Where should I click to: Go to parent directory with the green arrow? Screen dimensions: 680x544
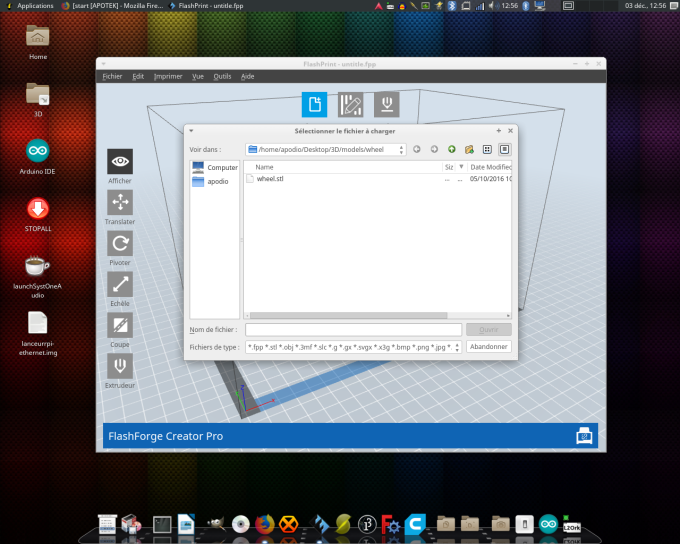pos(451,149)
